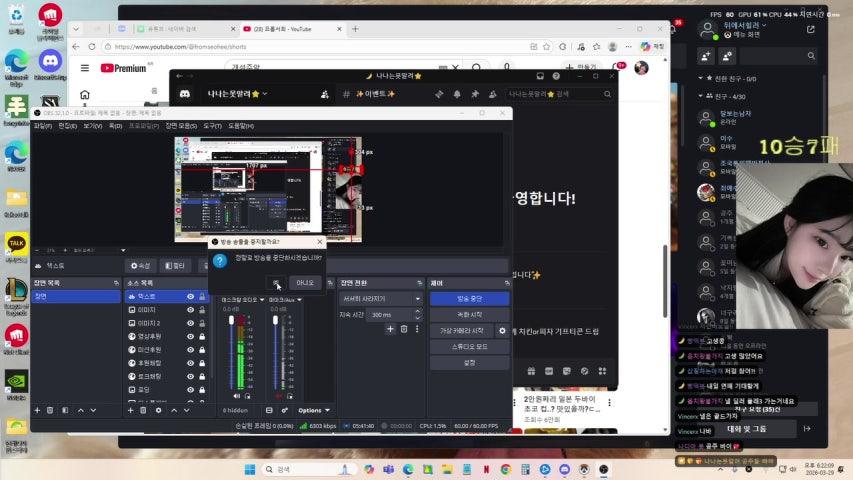853x480 pixels.
Task: Expand the desktop audio channel dropdown arrow
Action: (262, 300)
